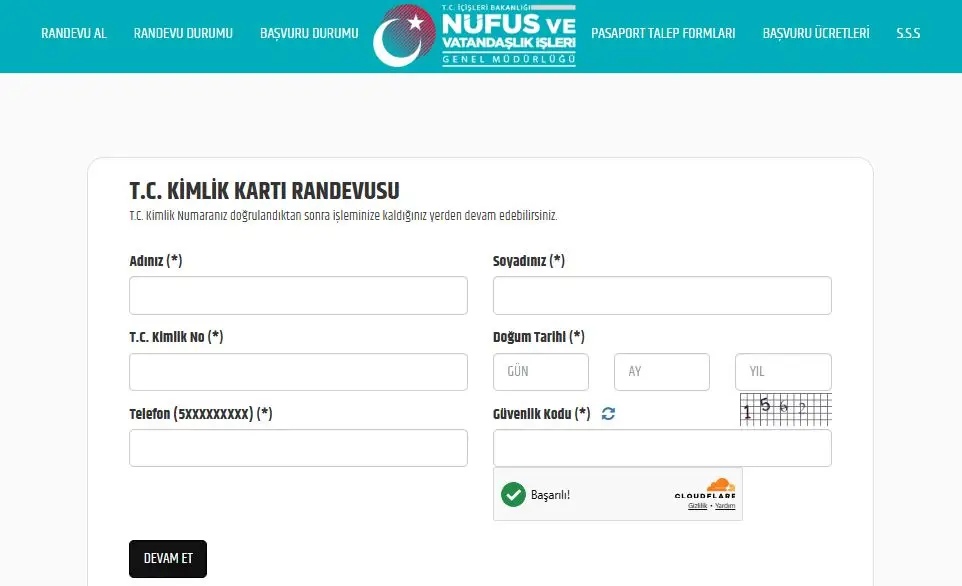Go to BAŞVURU DURUMU
The height and width of the screenshot is (586, 962).
(309, 33)
